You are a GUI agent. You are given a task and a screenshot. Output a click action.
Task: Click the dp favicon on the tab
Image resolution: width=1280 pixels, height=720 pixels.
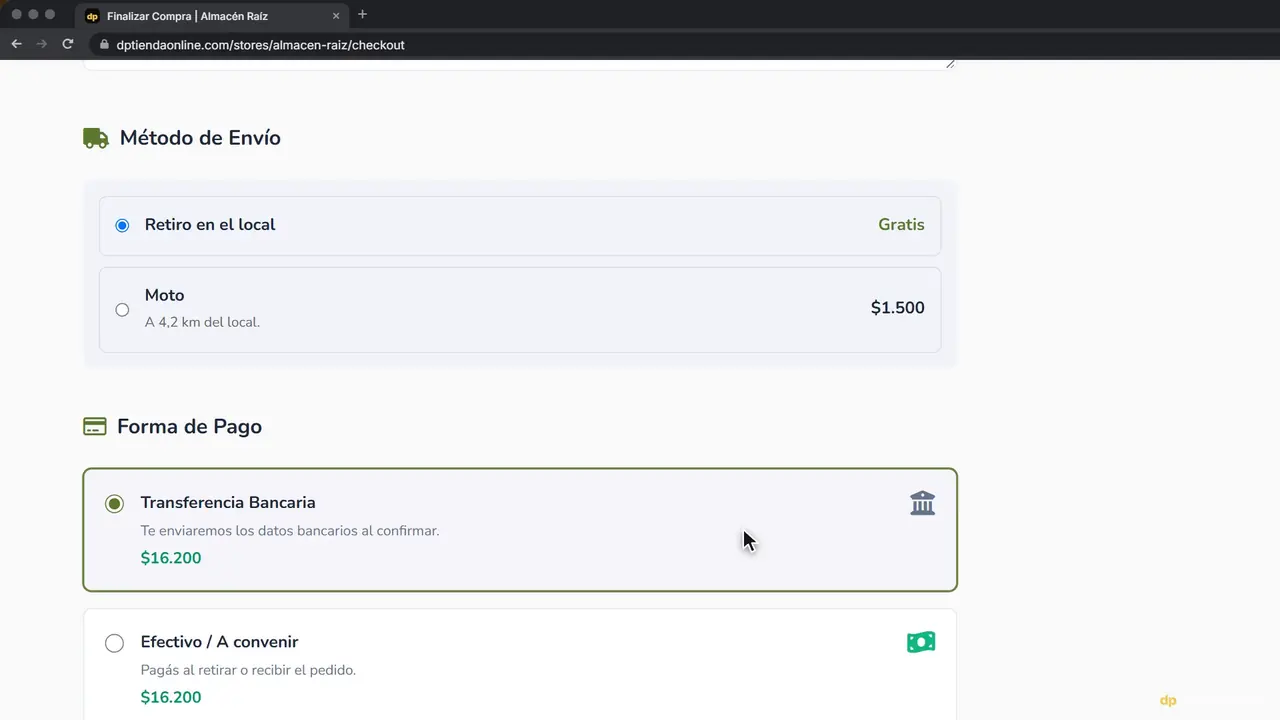tap(92, 16)
